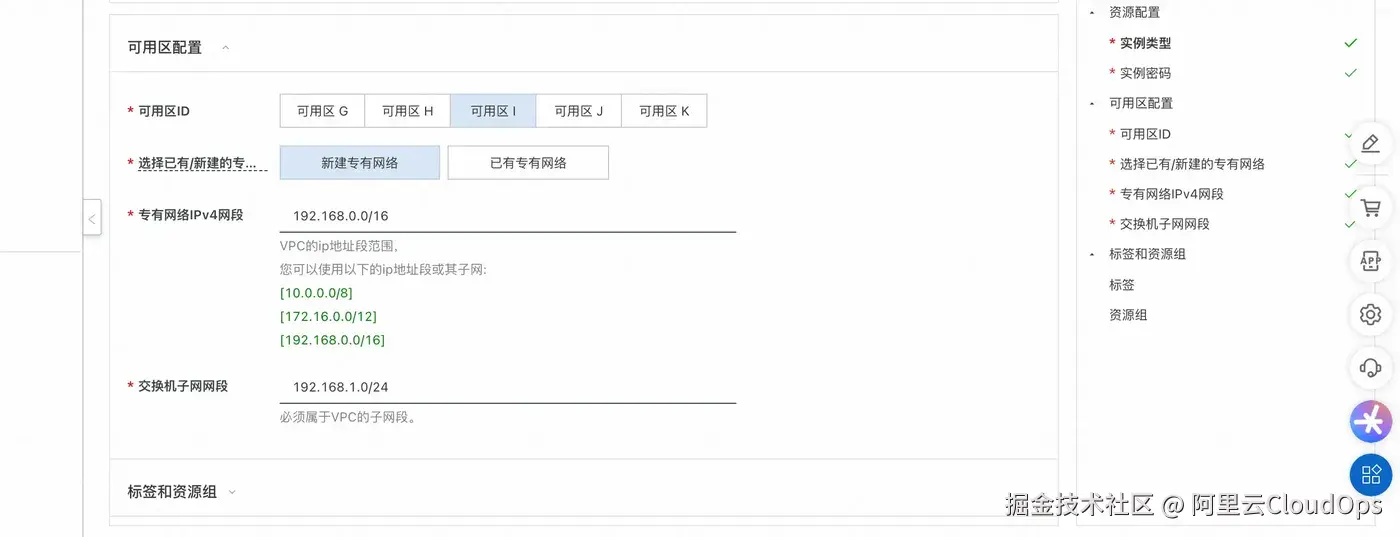
Task: Click the 资源组 outline link
Action: [x=1128, y=315]
